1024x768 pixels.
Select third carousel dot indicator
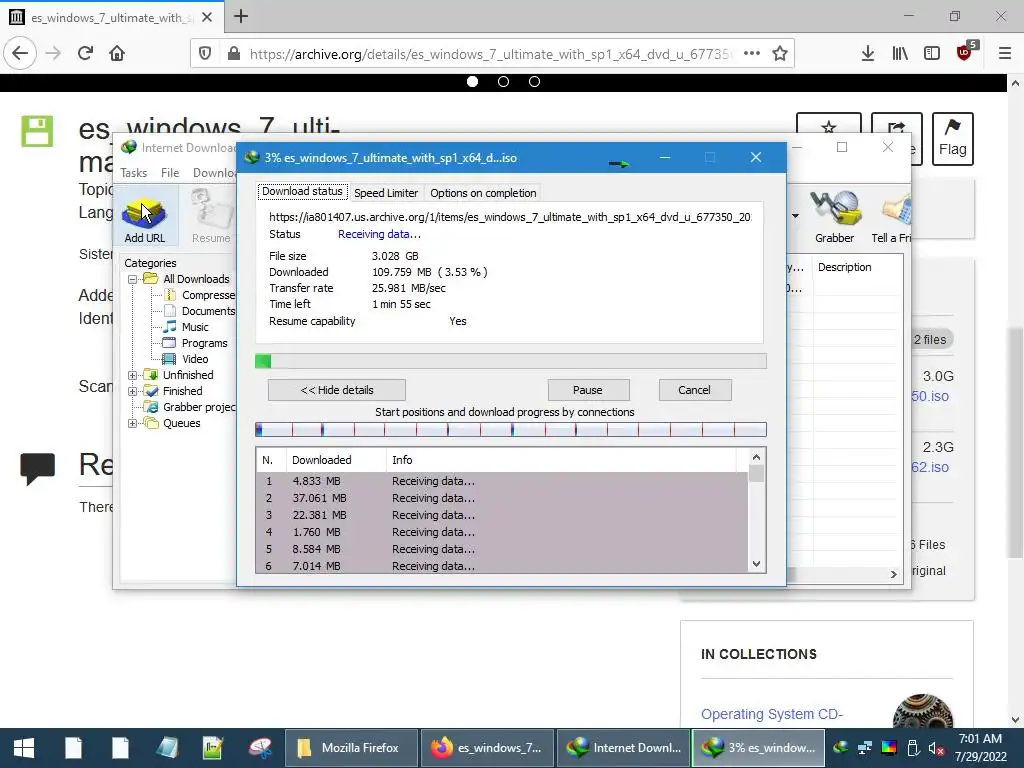(534, 82)
